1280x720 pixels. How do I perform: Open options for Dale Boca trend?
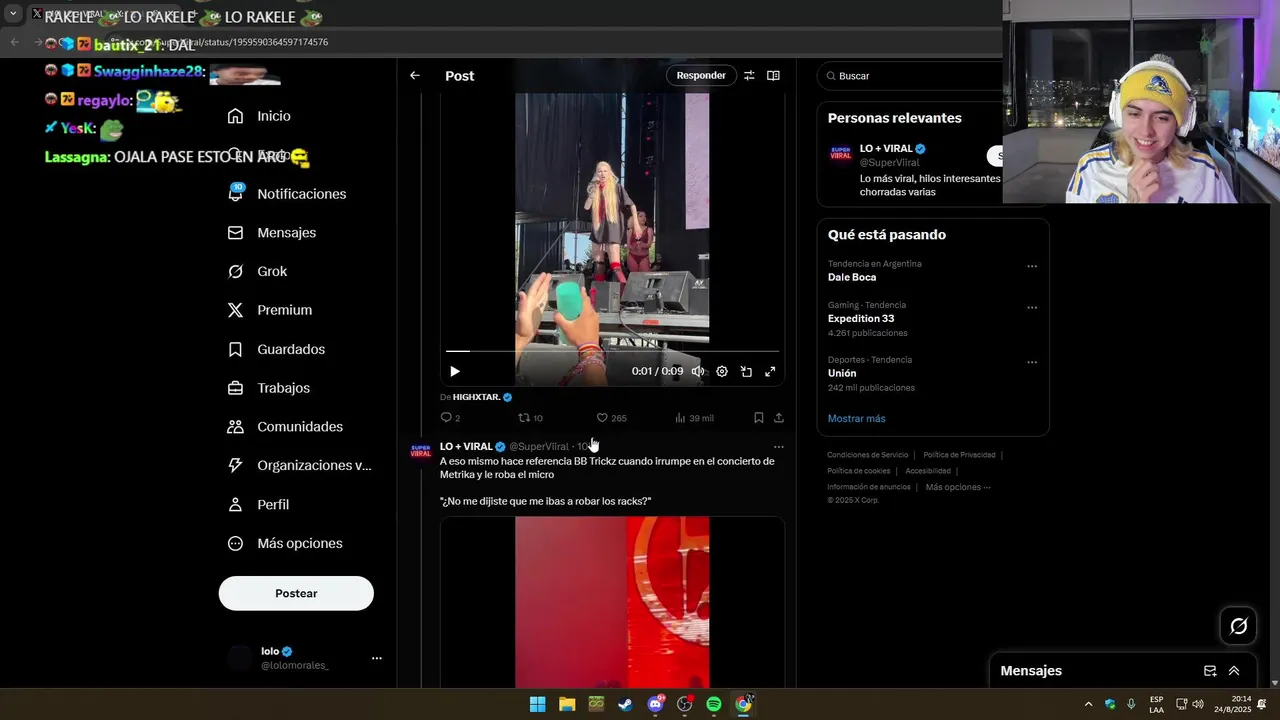[1032, 267]
